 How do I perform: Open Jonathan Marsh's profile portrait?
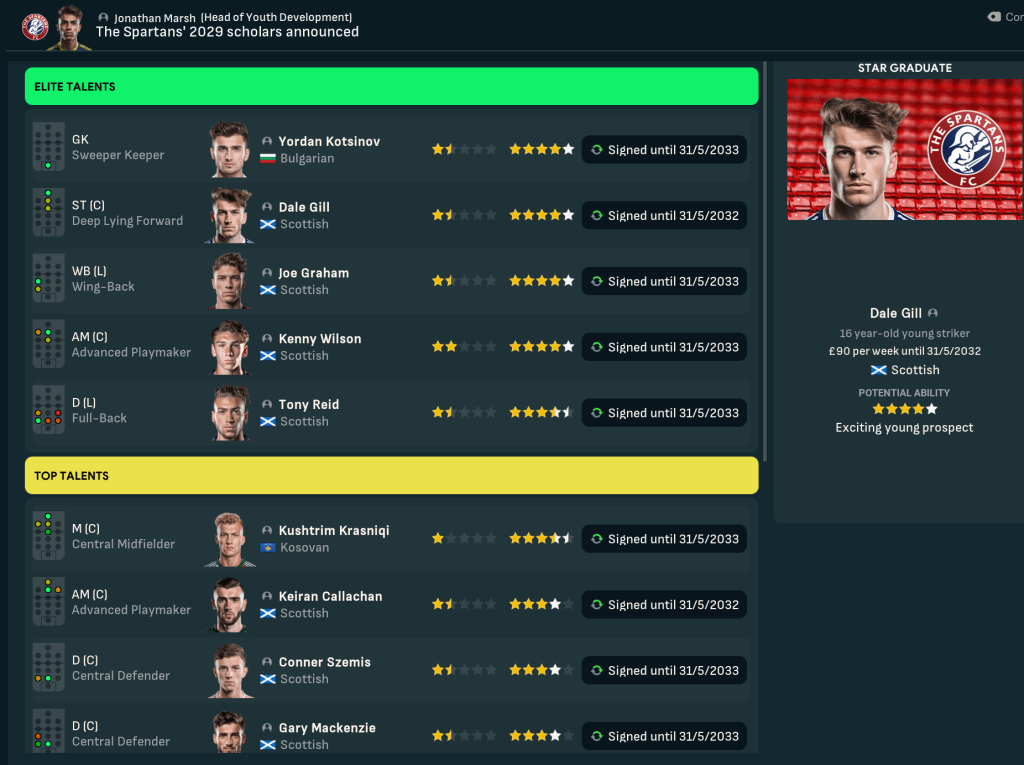point(68,26)
